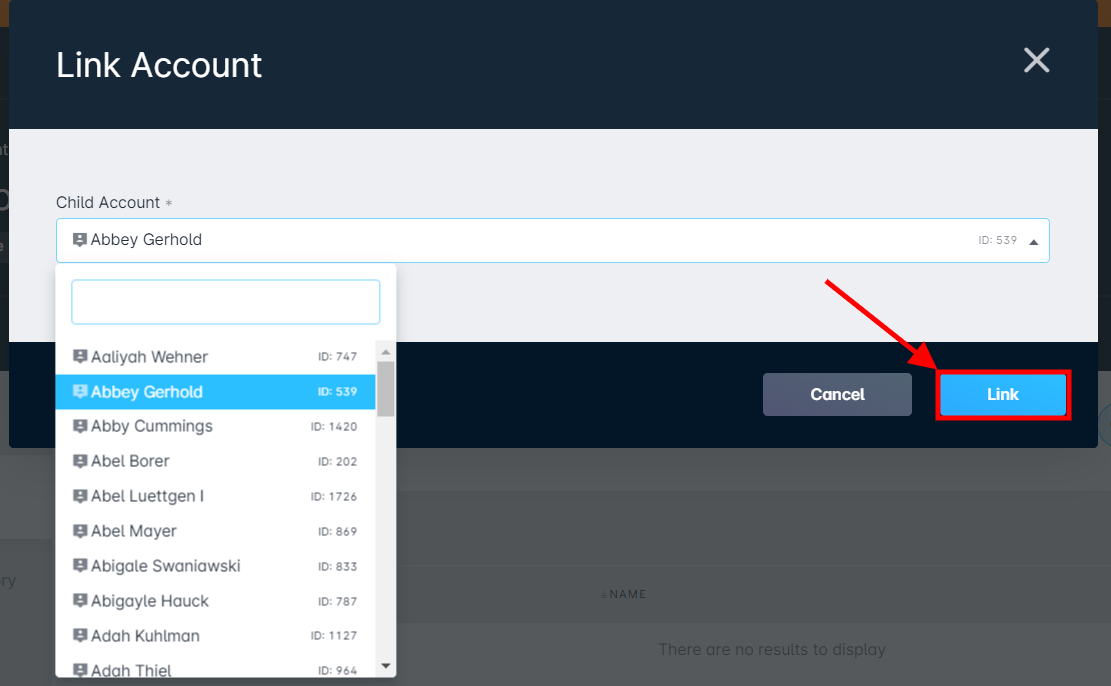Click the user icon beside Abel Mayer

80,531
